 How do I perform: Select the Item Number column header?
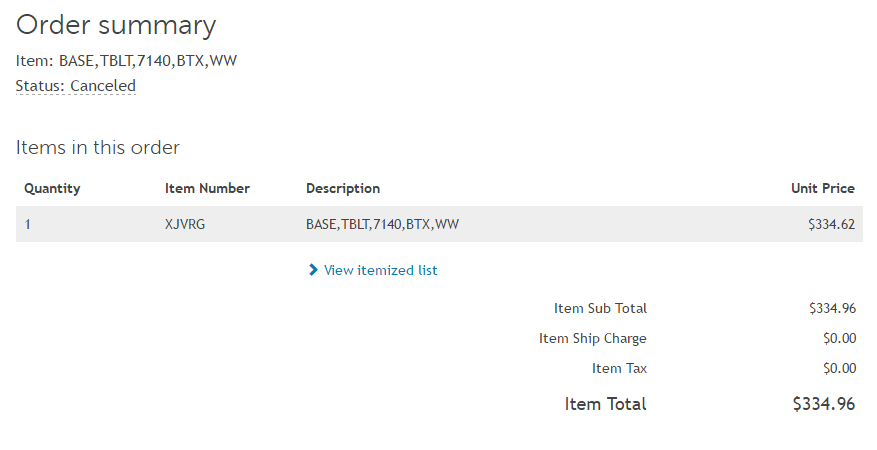click(207, 188)
